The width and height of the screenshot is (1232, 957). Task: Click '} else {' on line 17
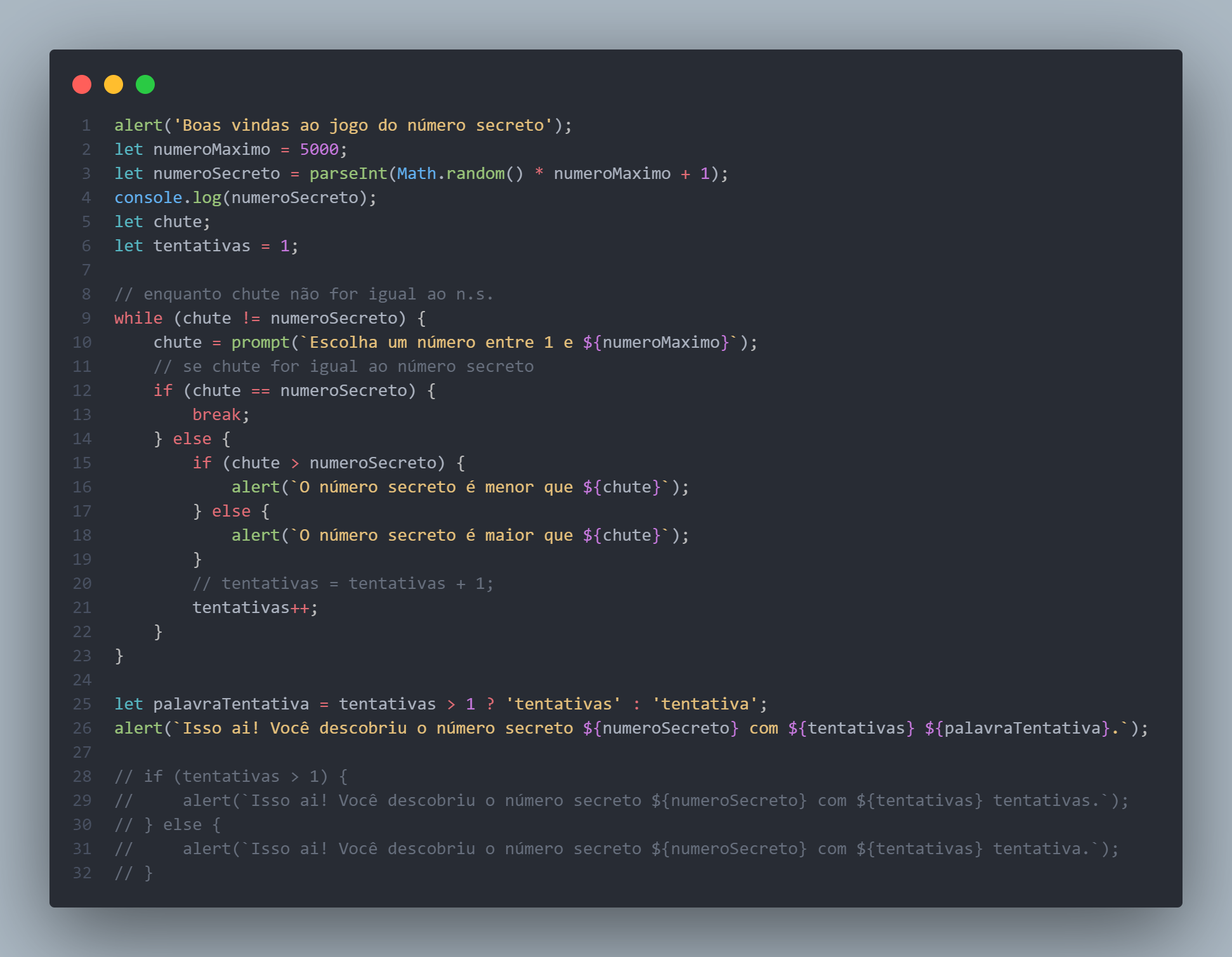pos(231,511)
